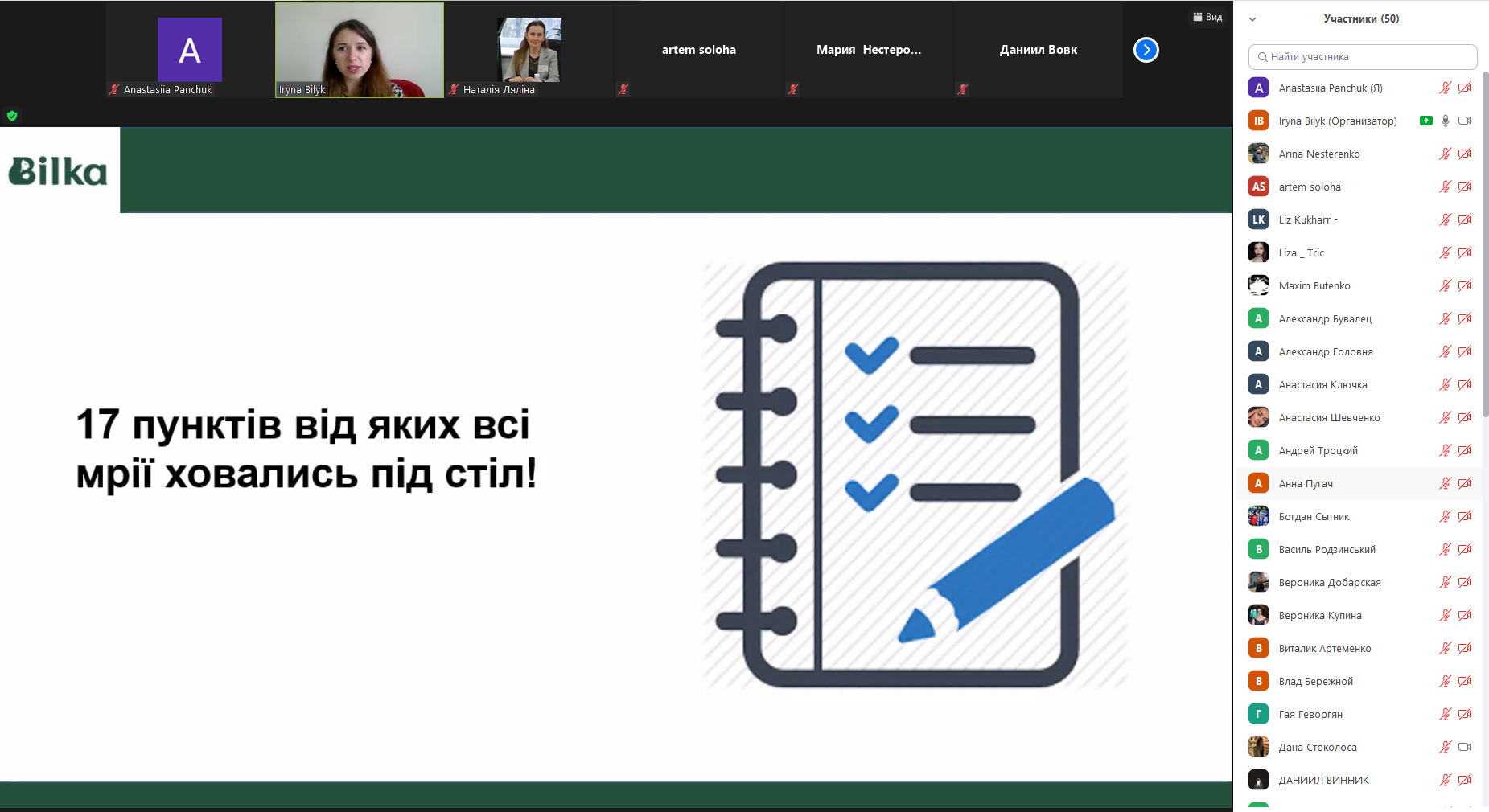Collapse the participants panel chevron
1489x812 pixels.
point(1252,19)
